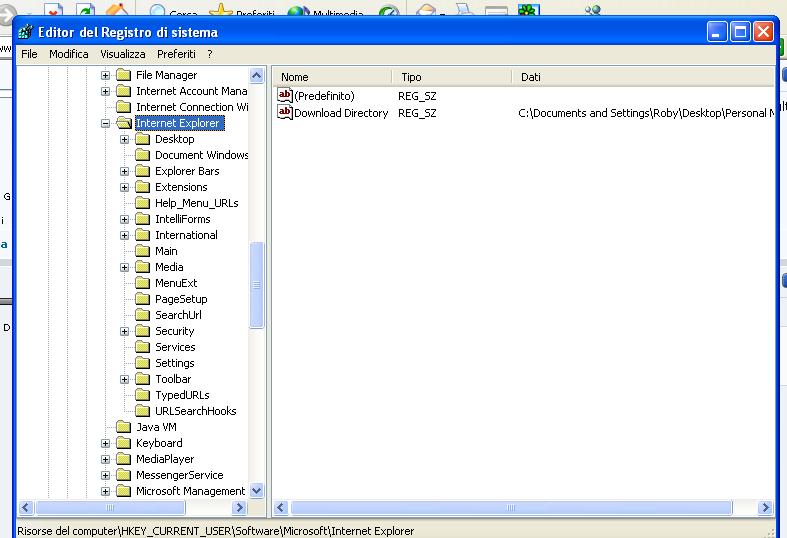Click the PageSetup folder icon
787x538 pixels.
pos(143,299)
